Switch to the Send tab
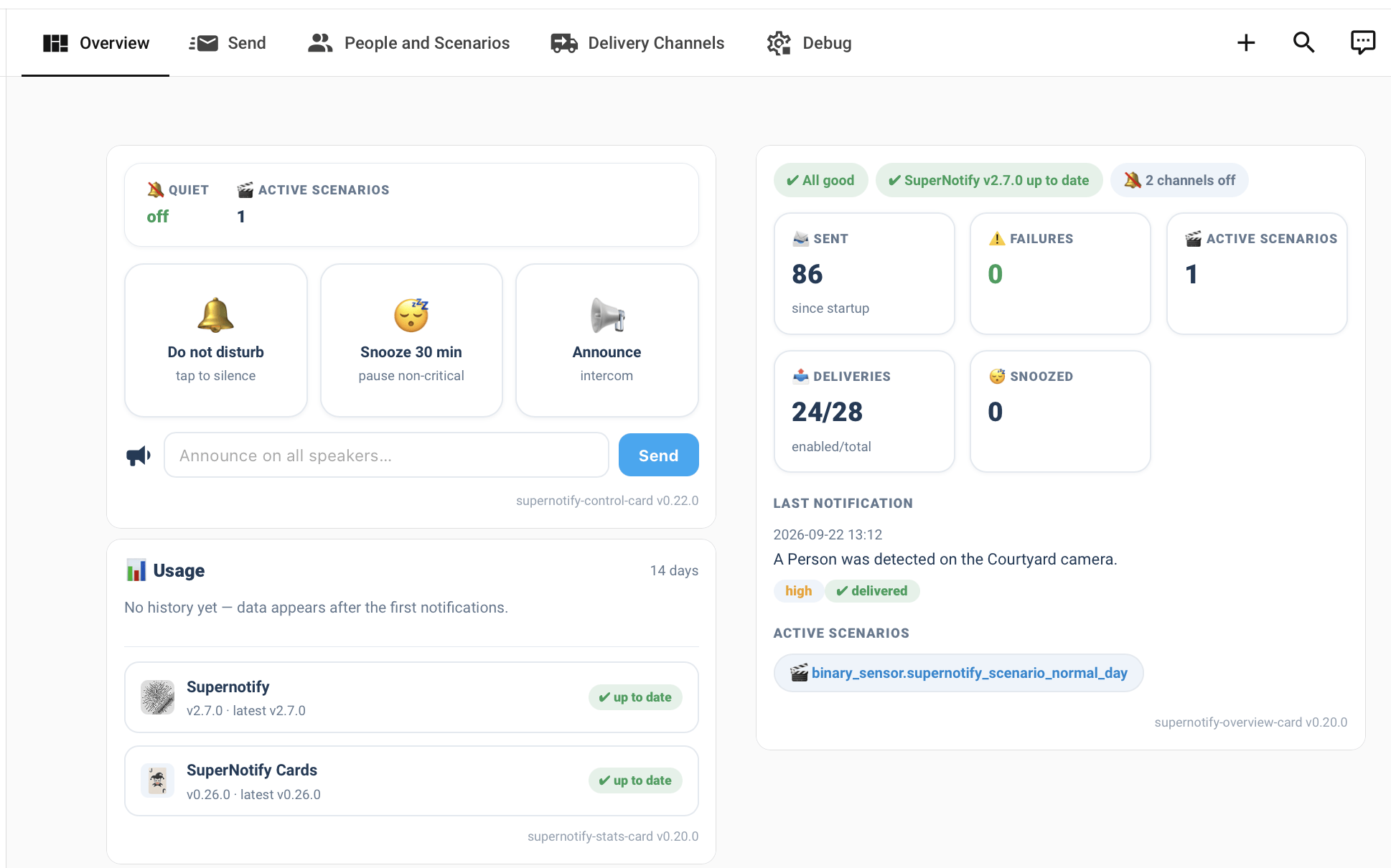Image resolution: width=1391 pixels, height=868 pixels. [x=228, y=43]
